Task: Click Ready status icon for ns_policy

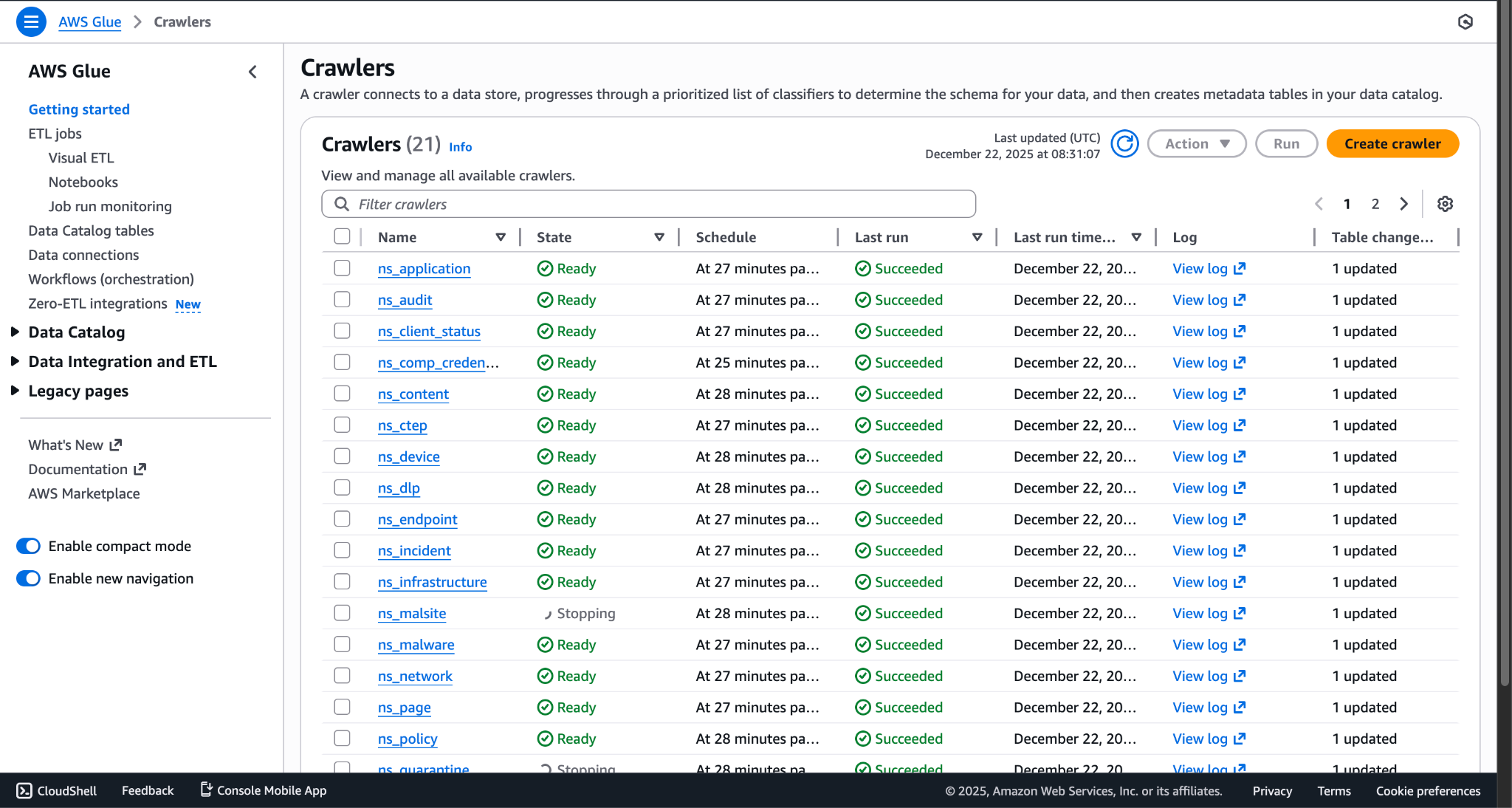Action: click(545, 739)
